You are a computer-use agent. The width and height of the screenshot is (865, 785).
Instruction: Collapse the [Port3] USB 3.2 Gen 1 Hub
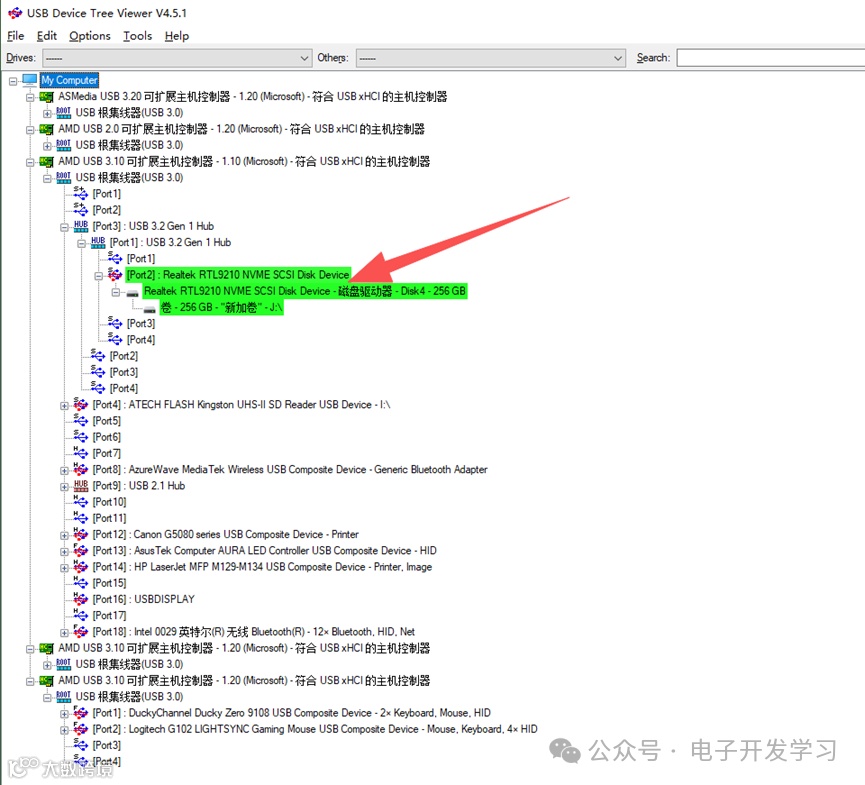(x=65, y=227)
